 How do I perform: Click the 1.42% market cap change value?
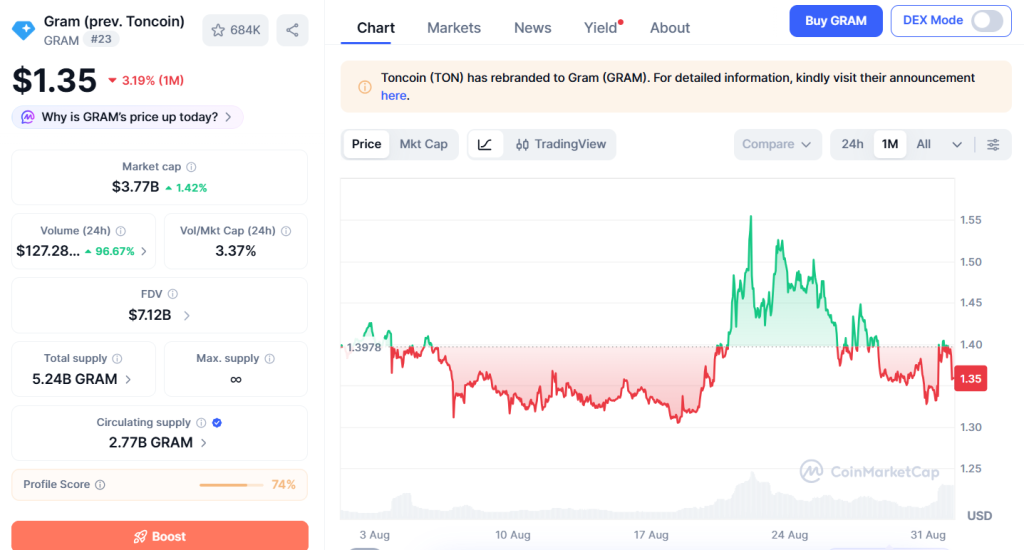(x=186, y=188)
